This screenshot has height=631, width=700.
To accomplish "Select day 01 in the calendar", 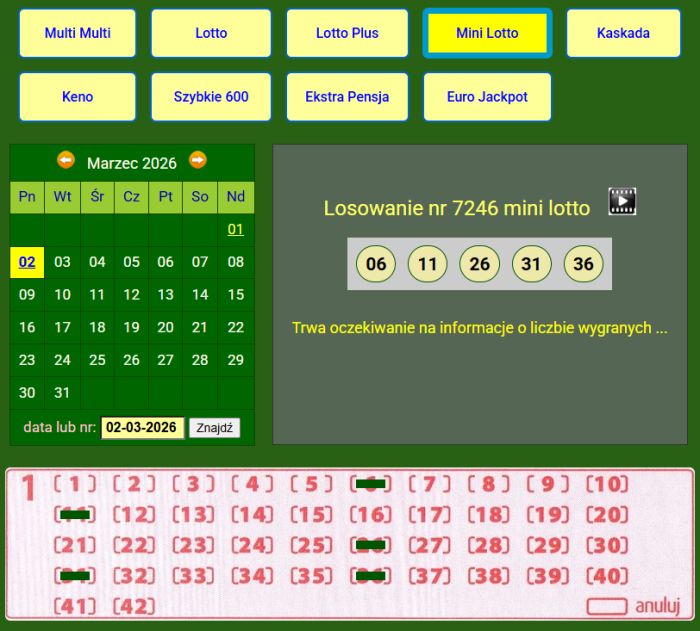I will coord(235,230).
